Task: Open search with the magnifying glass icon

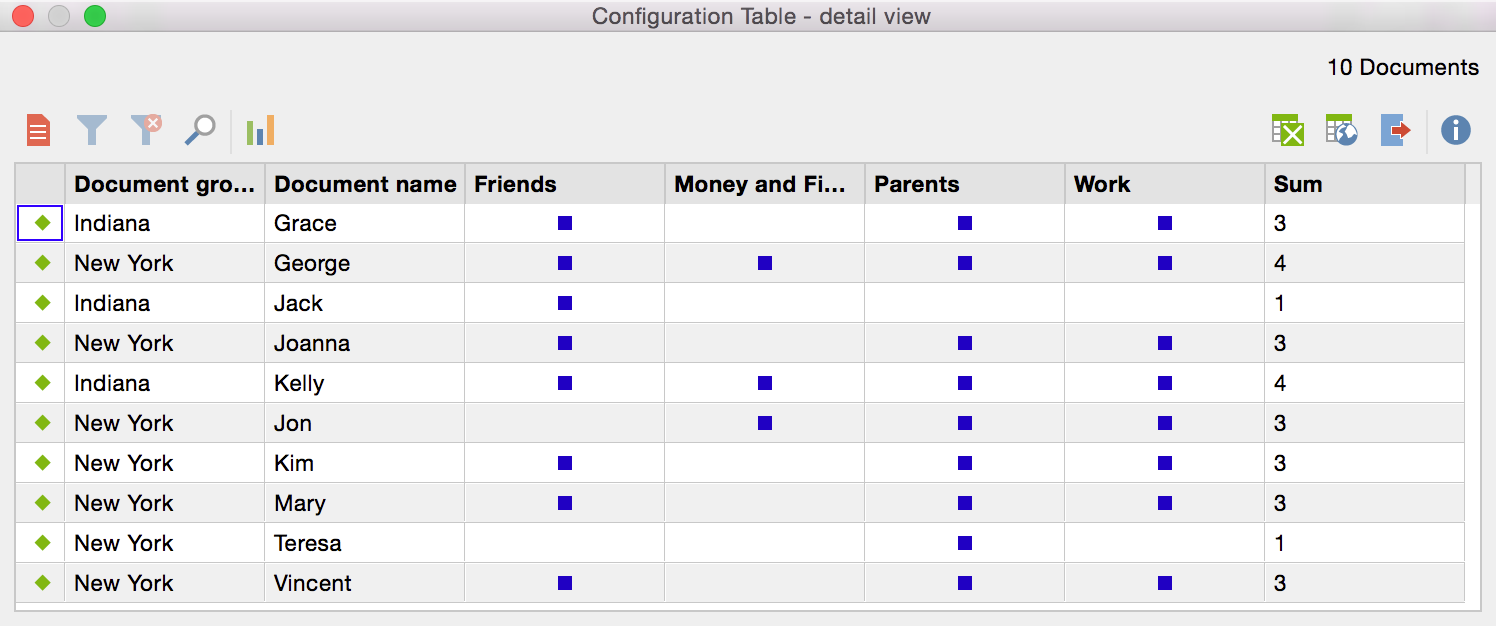Action: click(200, 130)
